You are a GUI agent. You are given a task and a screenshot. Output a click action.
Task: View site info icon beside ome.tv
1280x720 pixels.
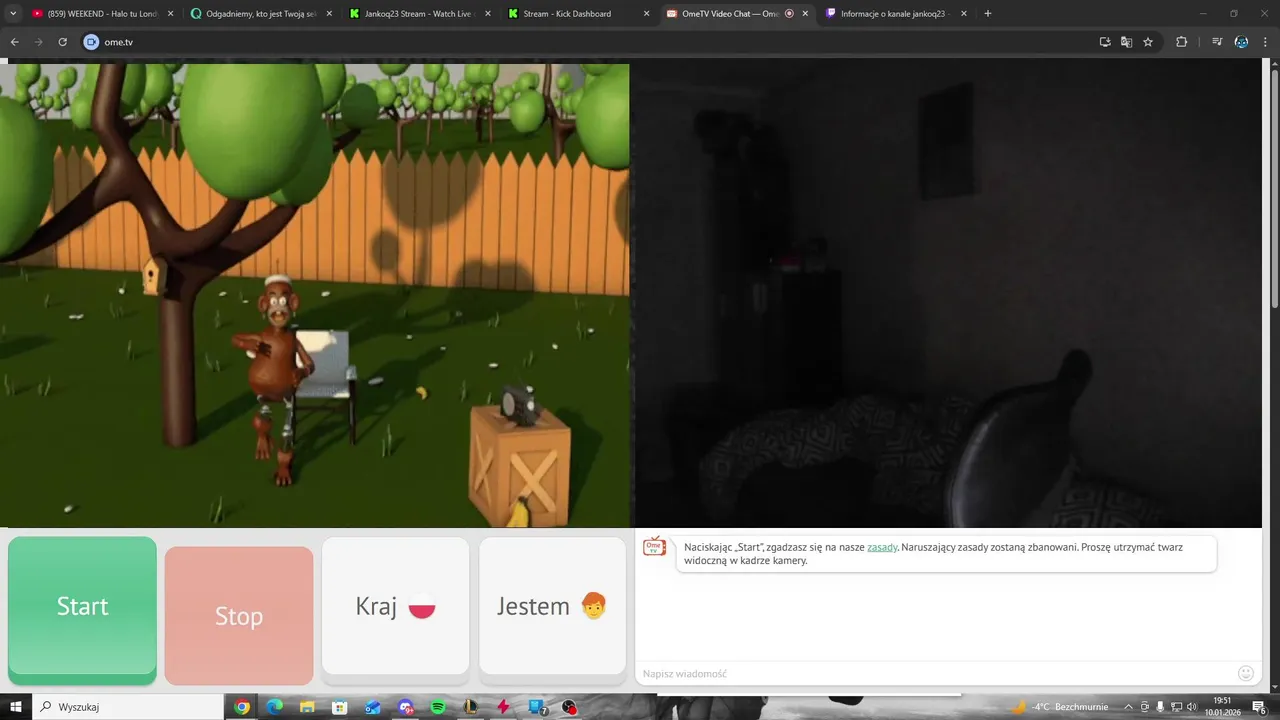click(92, 42)
